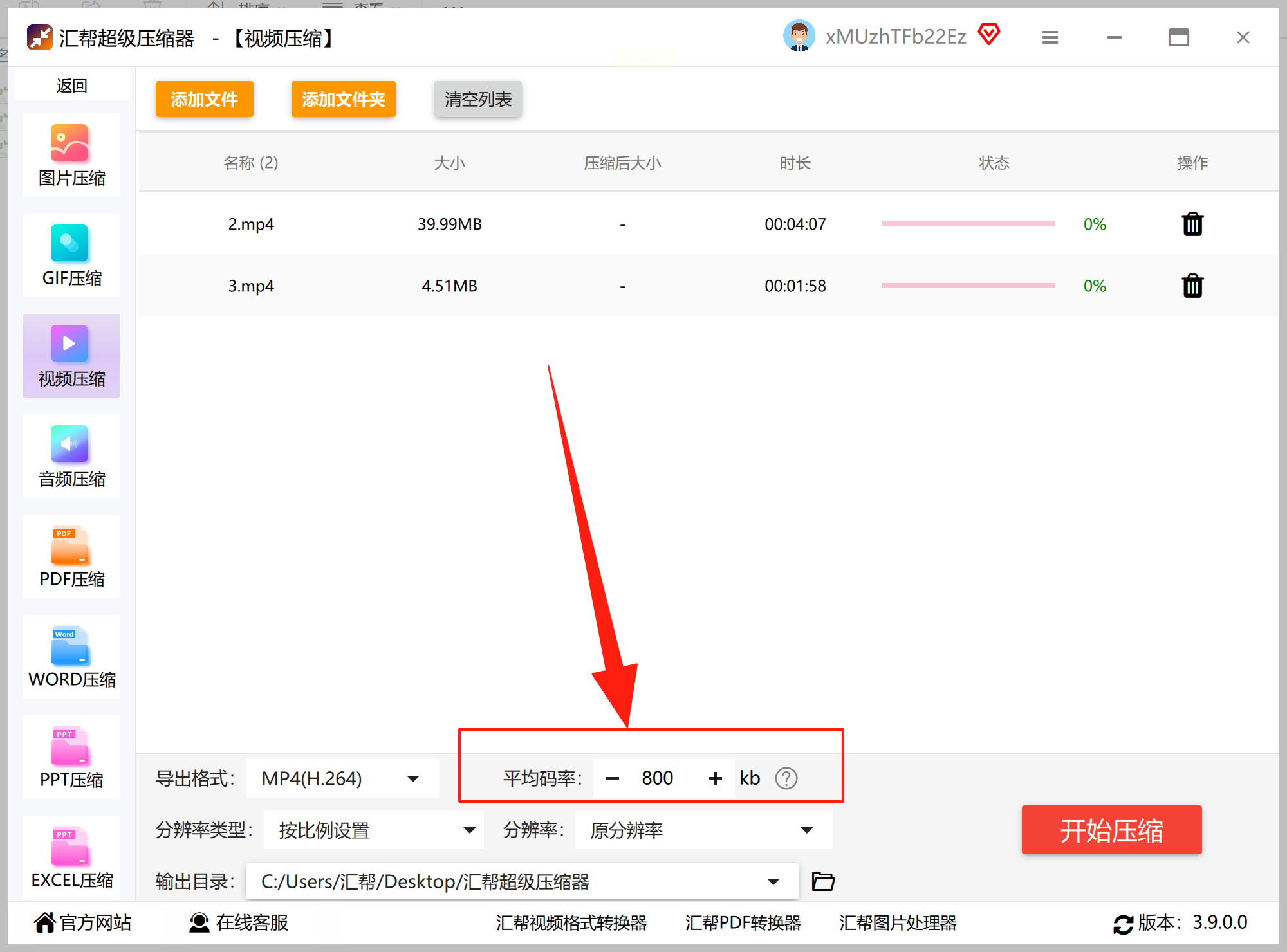
Task: Open PDF压缩 section
Action: point(71,557)
